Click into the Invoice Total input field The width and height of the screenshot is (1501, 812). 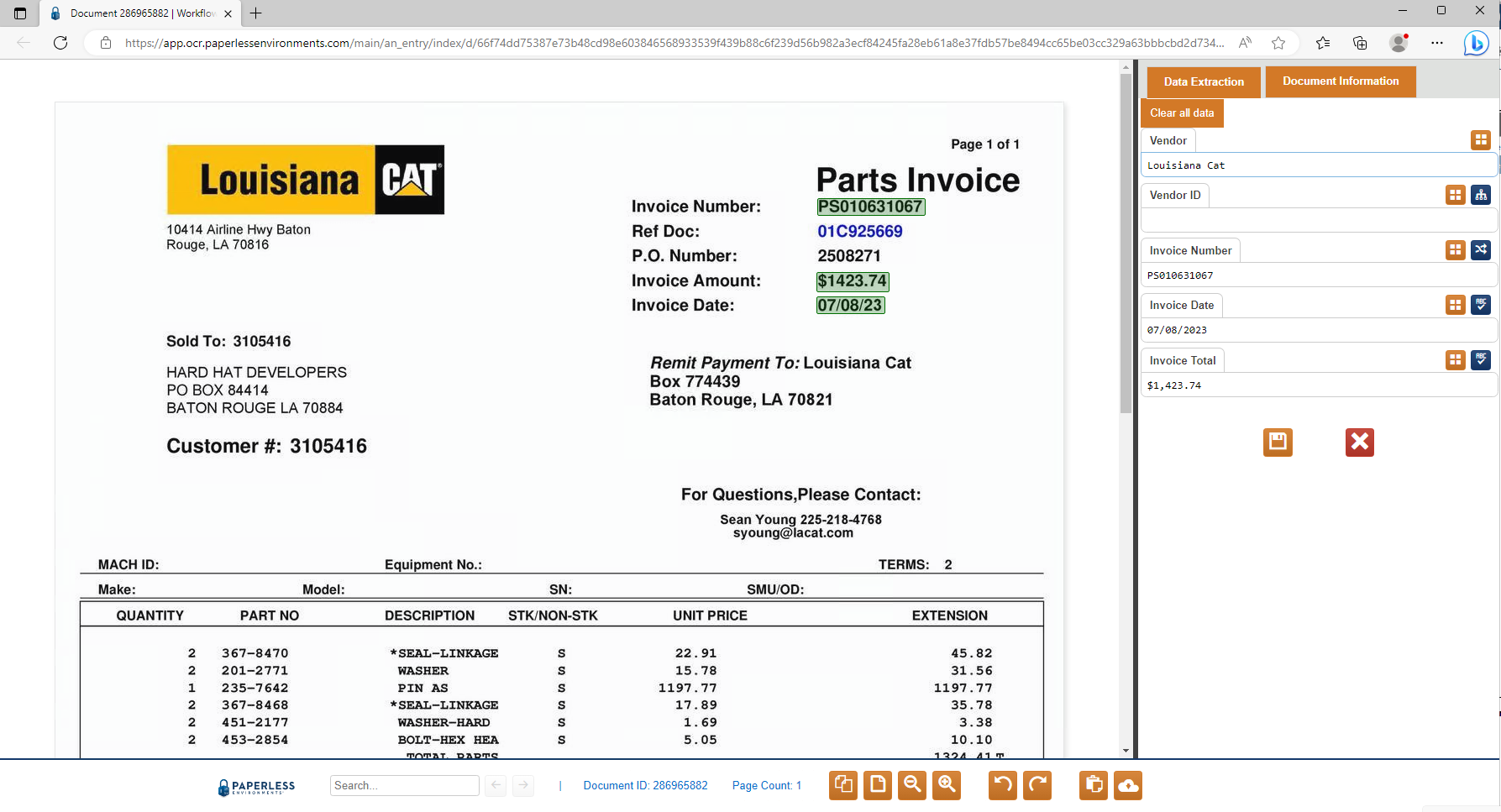coord(1319,385)
